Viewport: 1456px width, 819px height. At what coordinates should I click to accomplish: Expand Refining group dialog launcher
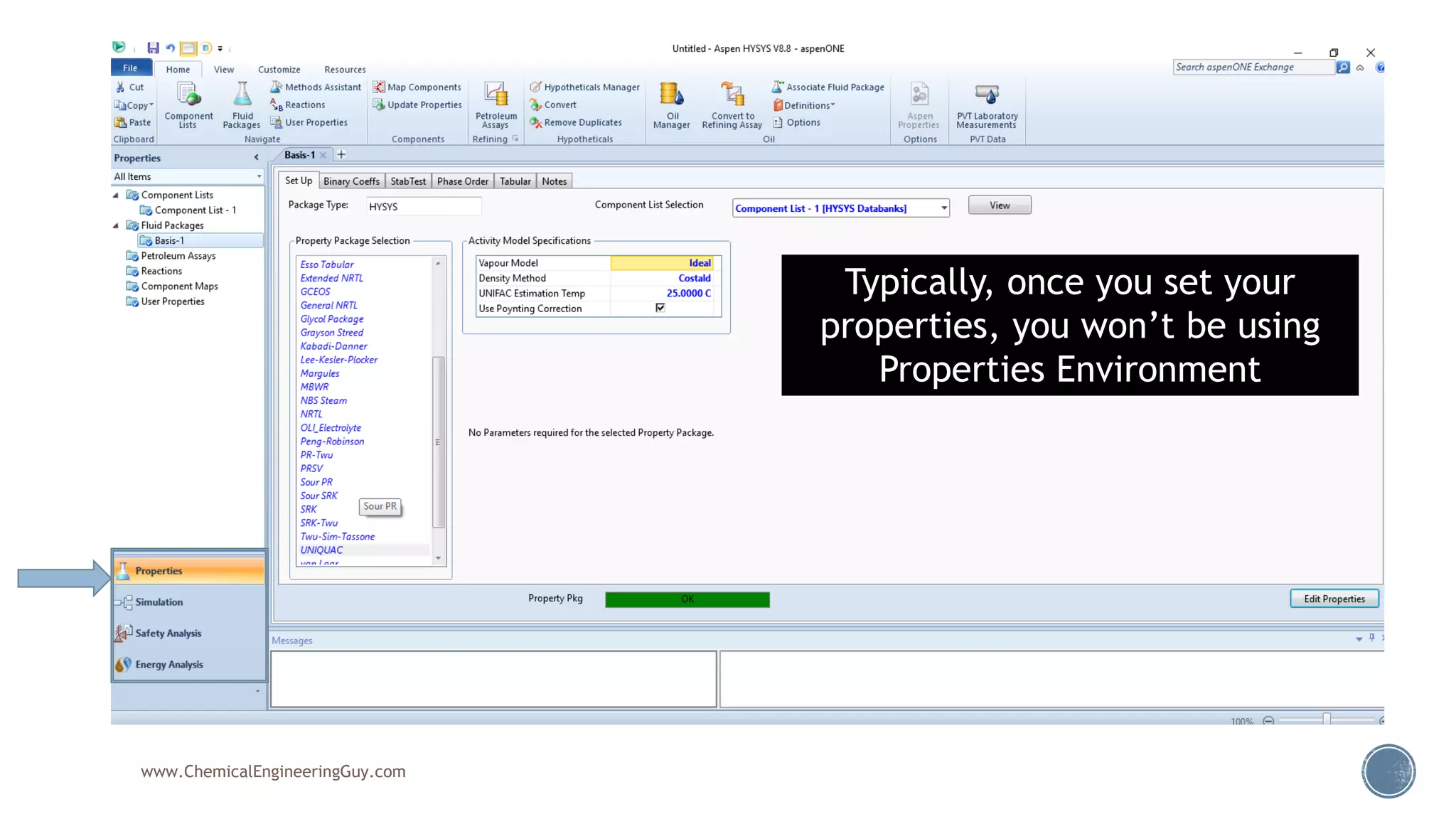515,139
